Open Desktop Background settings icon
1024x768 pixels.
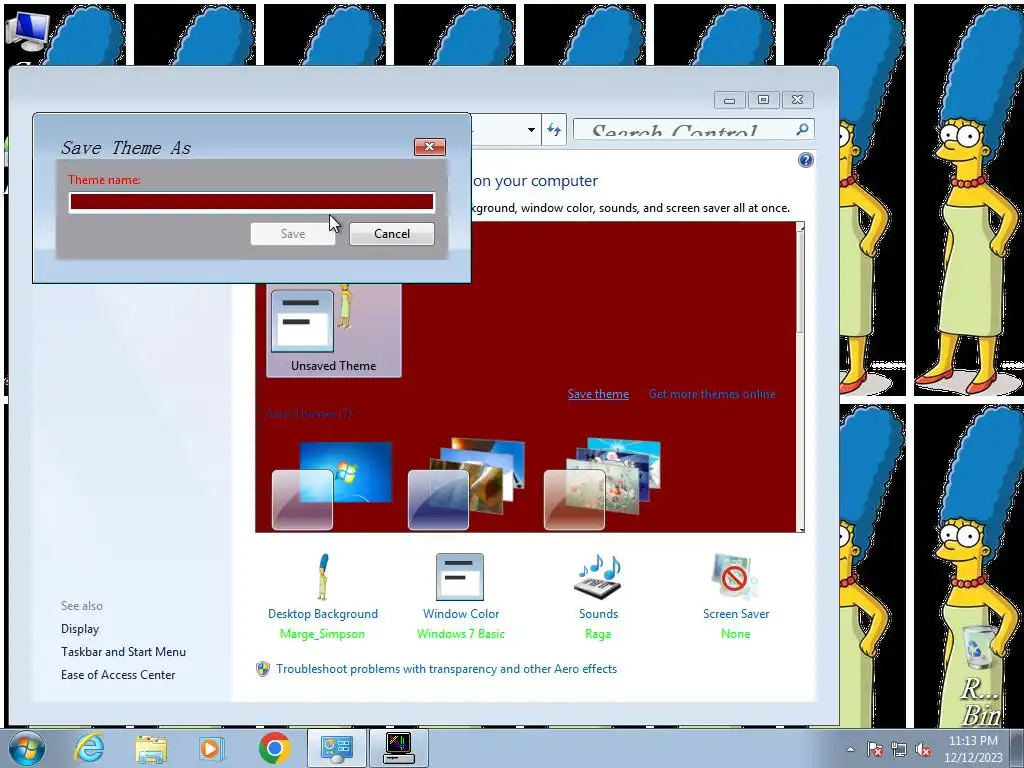pyautogui.click(x=323, y=577)
